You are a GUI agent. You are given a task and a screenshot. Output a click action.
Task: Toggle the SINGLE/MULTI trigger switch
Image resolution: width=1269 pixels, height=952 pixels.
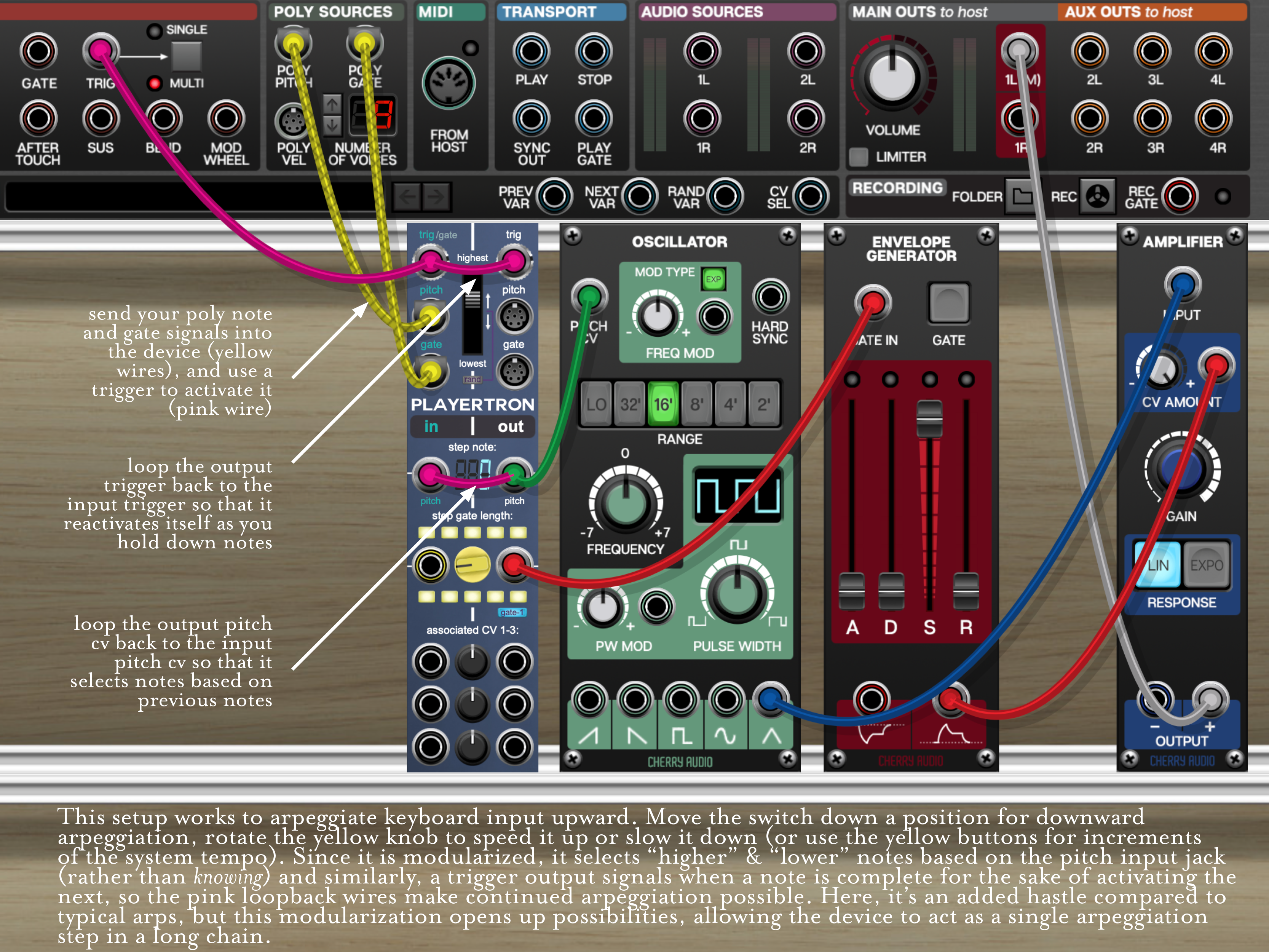click(x=187, y=56)
